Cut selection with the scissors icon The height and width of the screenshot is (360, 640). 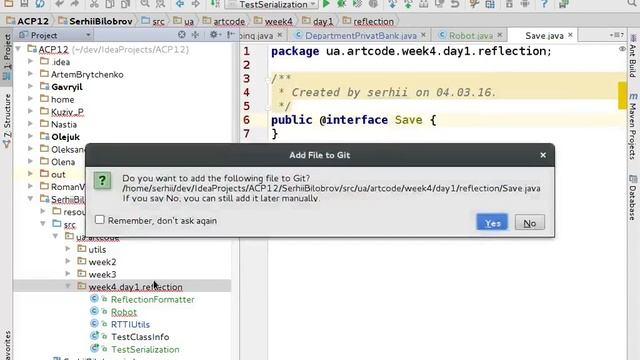(x=94, y=4)
